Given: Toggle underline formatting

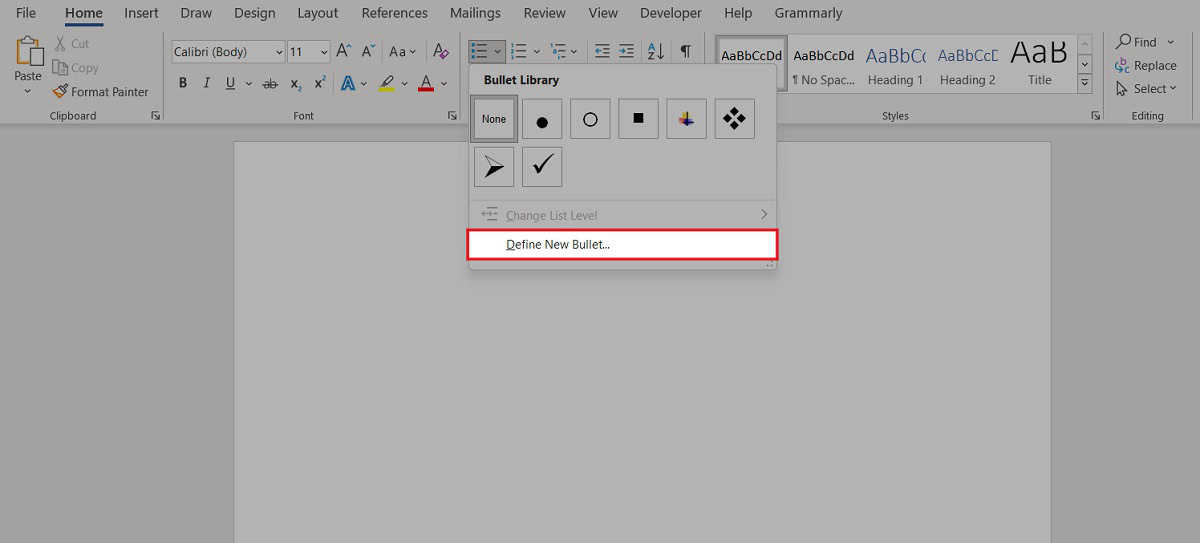Looking at the screenshot, I should [x=231, y=83].
